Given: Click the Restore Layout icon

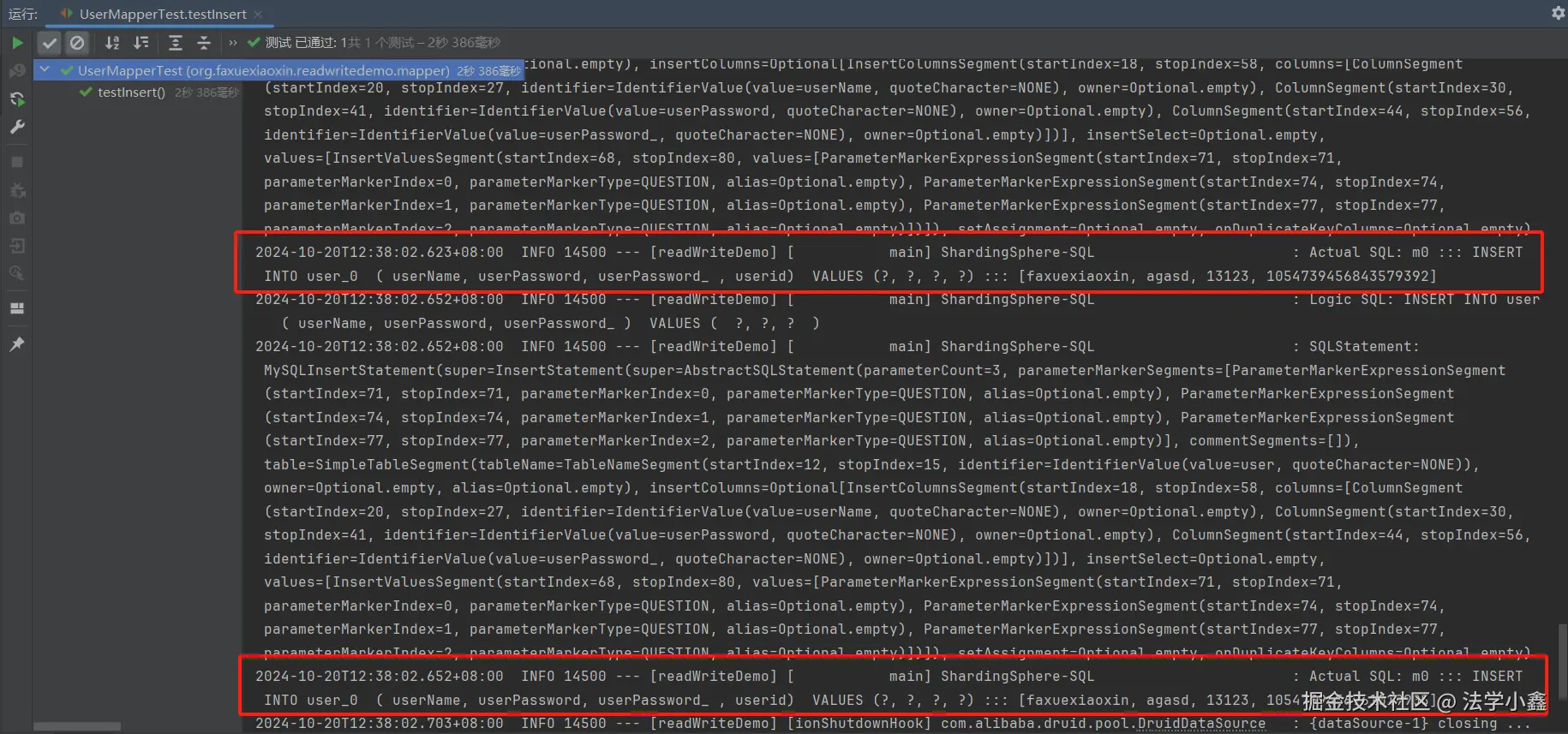Looking at the screenshot, I should point(17,308).
